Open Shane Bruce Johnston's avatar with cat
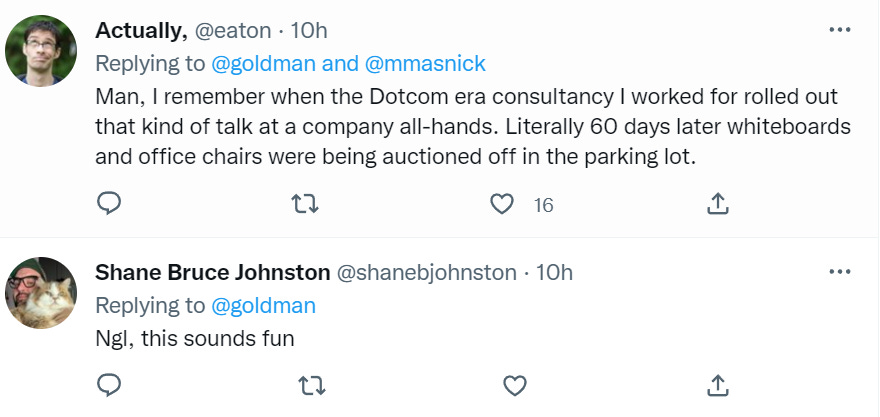Screen dimensions: 880x417 (x=42, y=292)
